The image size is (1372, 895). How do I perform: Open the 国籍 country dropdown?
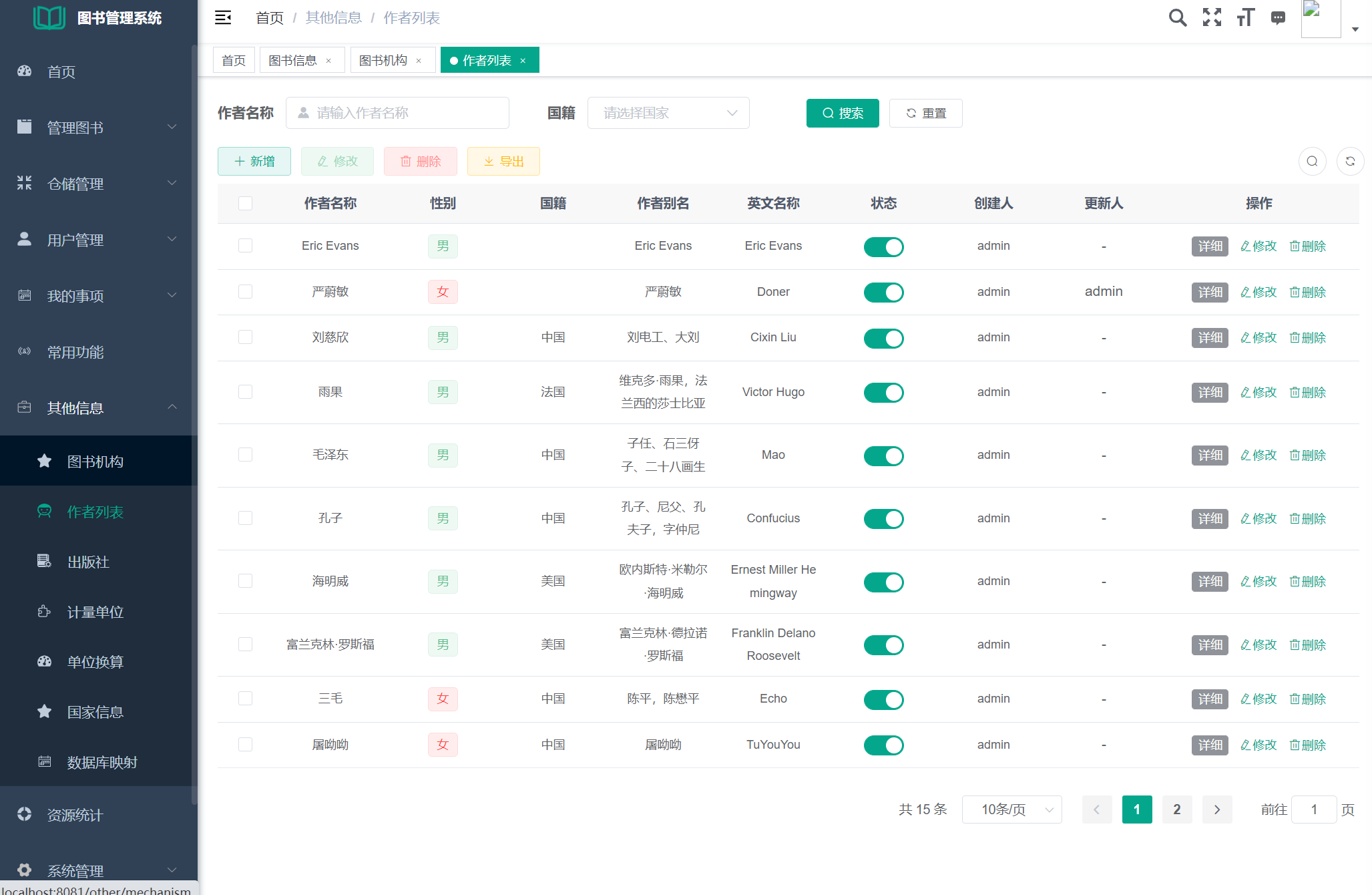pyautogui.click(x=668, y=113)
